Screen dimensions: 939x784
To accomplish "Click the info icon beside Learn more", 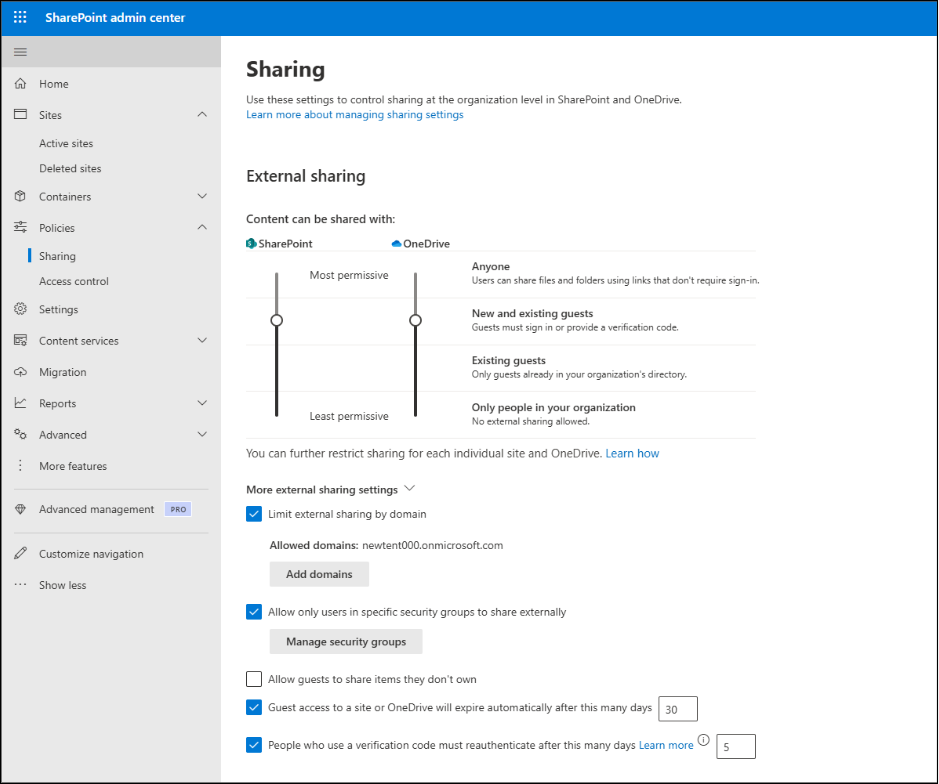I will click(704, 740).
